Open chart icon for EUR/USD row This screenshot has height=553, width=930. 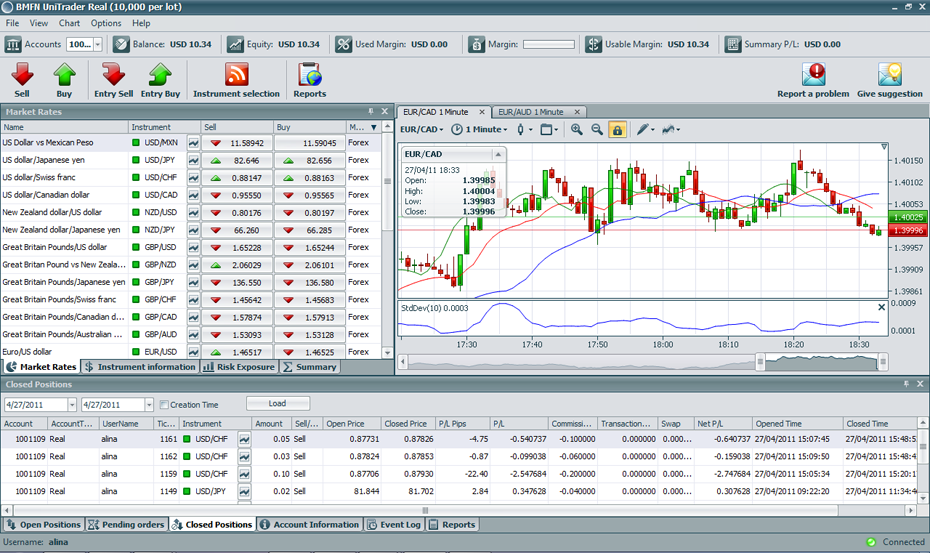click(193, 352)
